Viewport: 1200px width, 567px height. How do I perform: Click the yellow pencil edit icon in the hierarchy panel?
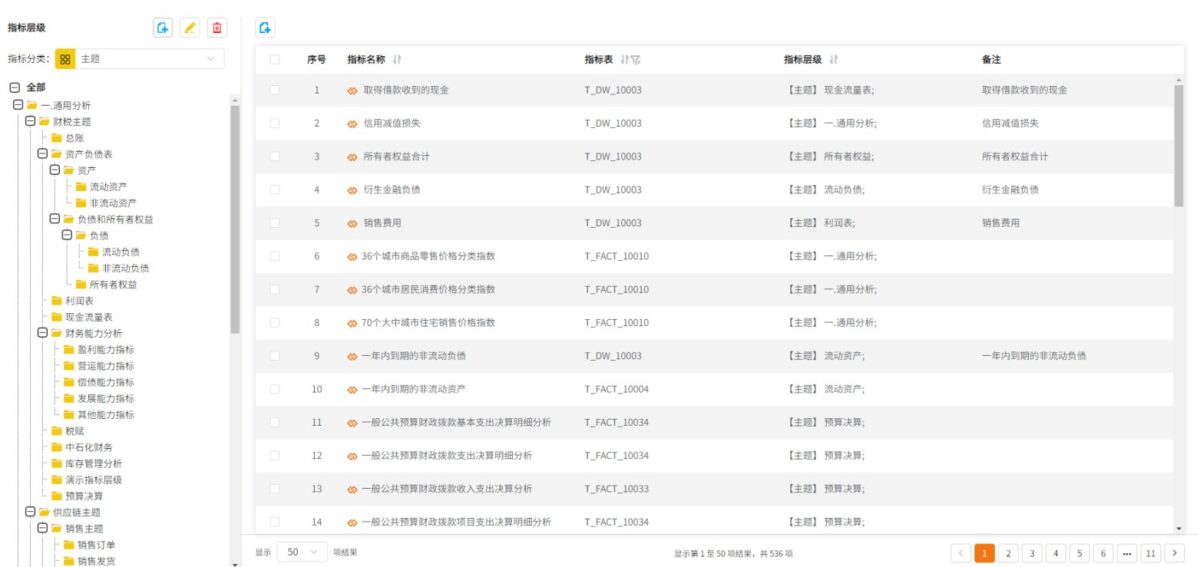point(190,28)
